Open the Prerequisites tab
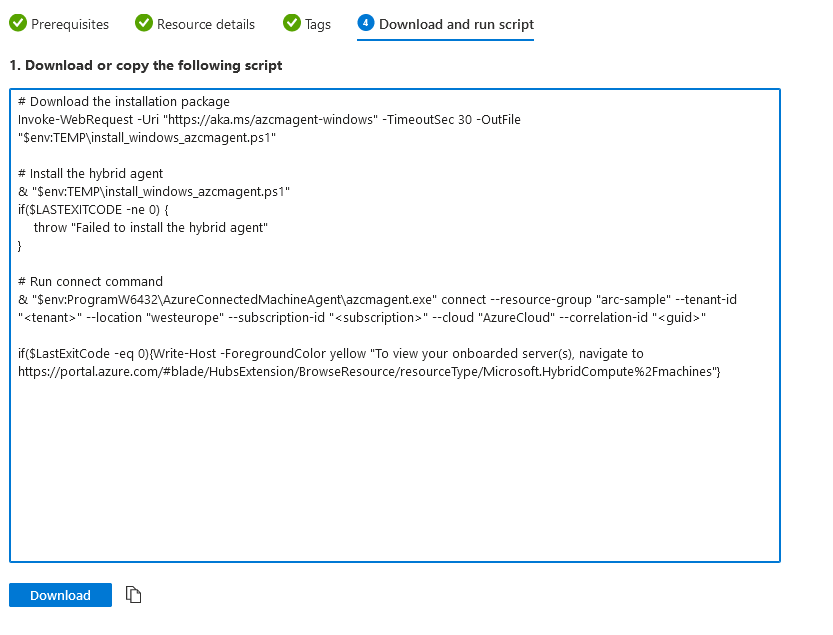This screenshot has width=833, height=635. coord(60,24)
